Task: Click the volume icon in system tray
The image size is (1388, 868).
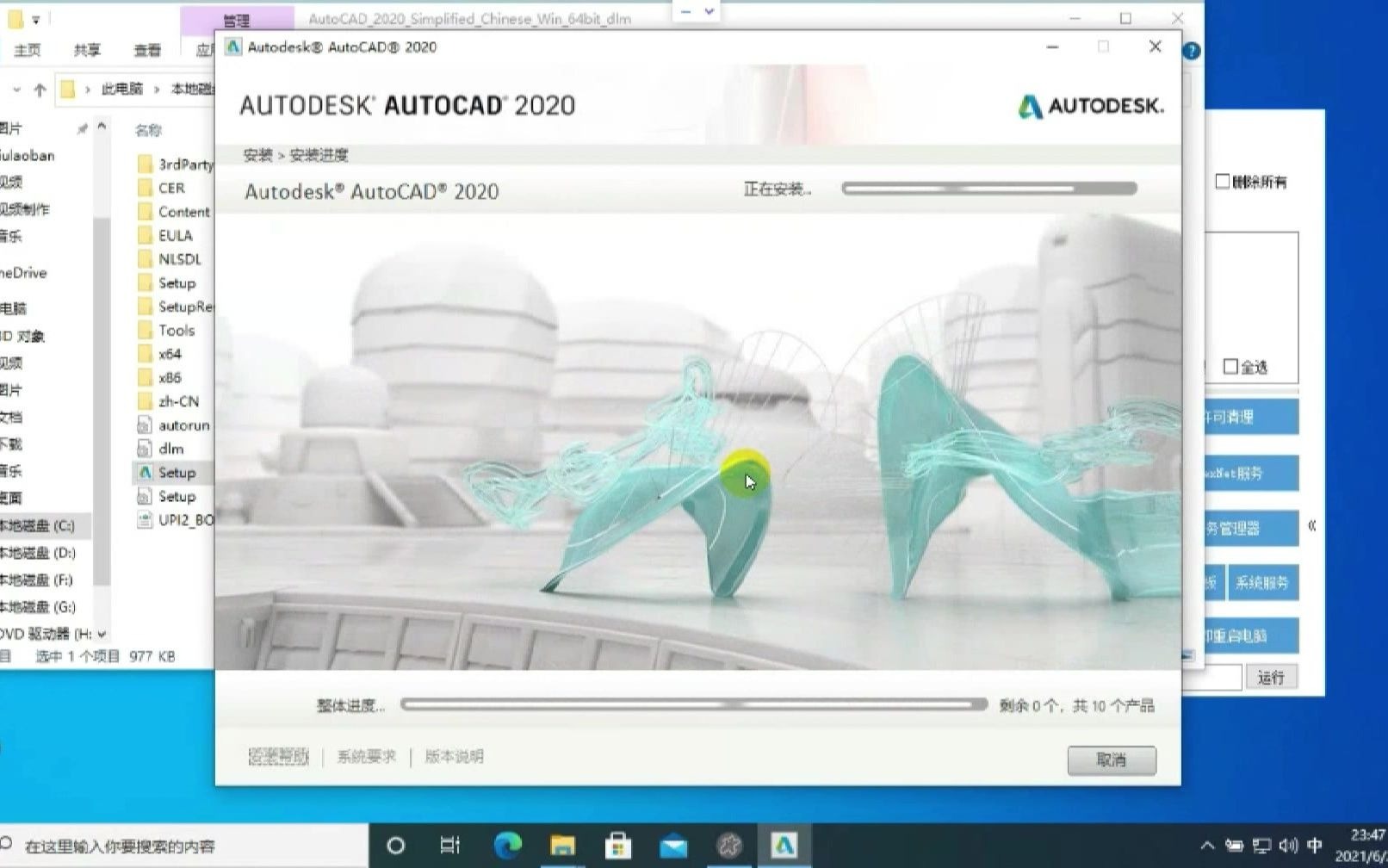Action: tap(1288, 846)
